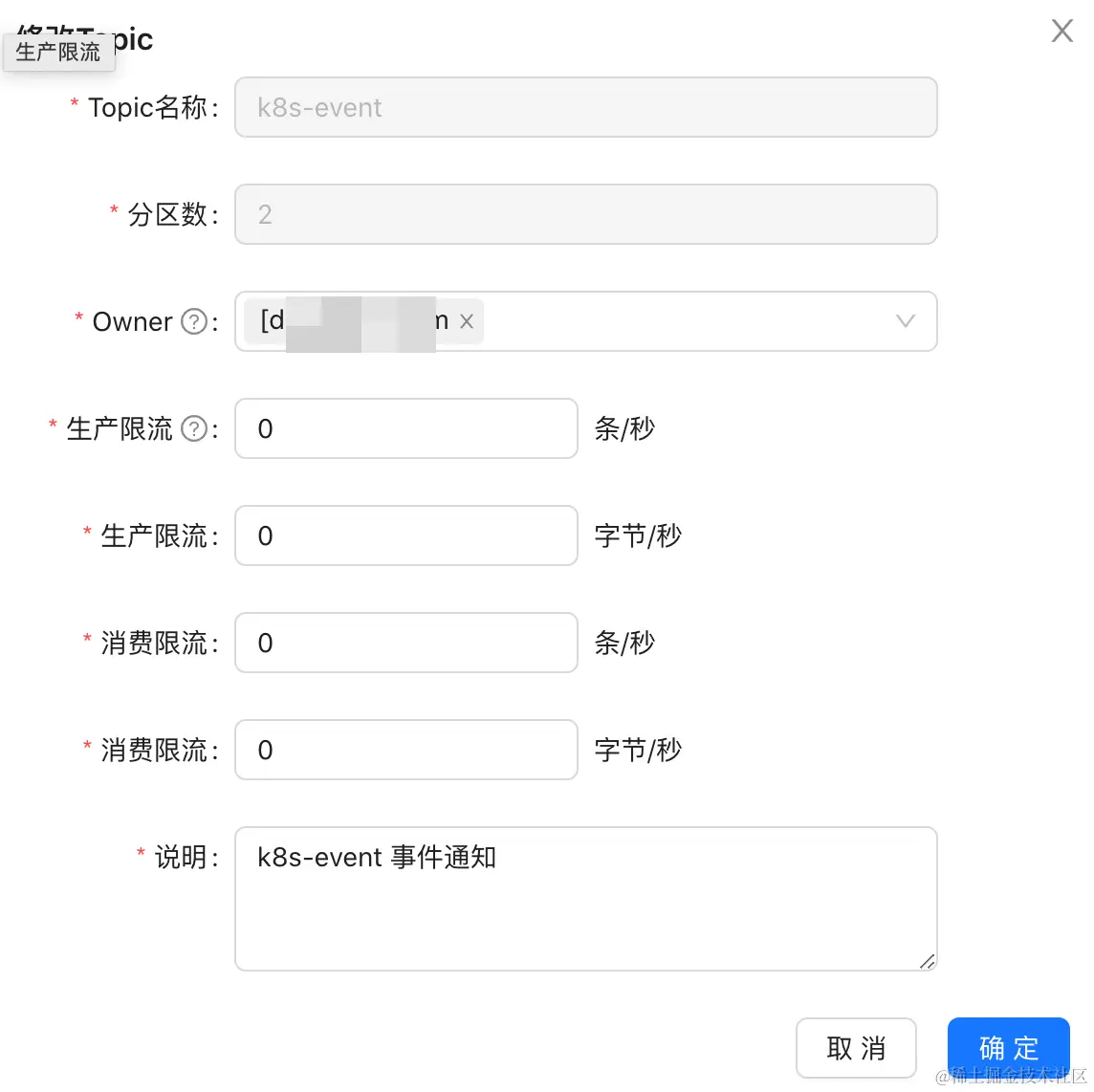The image size is (1094, 1092).
Task: Click the textarea resize handle
Action: 928,962
